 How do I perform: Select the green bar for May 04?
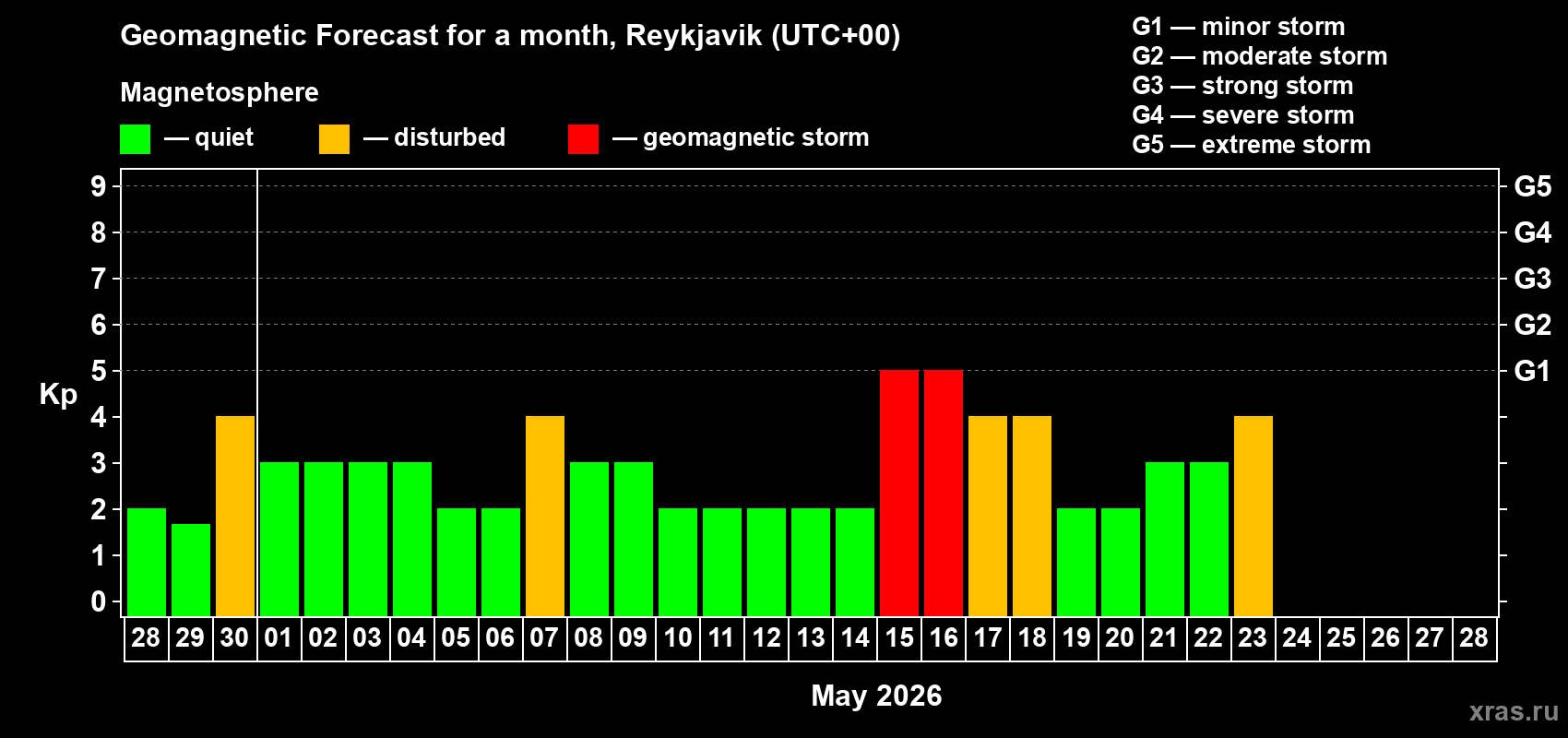[412, 539]
